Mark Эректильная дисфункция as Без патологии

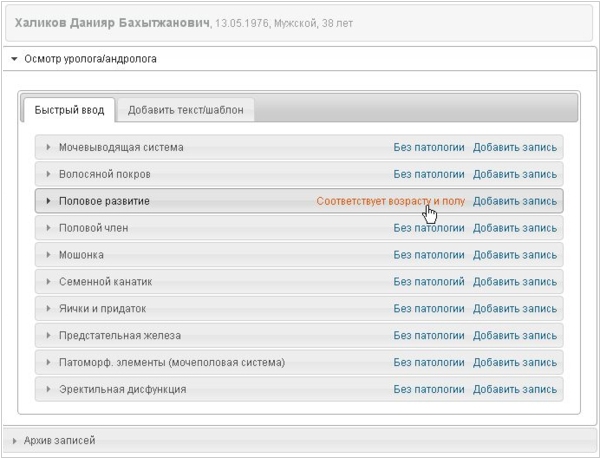click(429, 389)
